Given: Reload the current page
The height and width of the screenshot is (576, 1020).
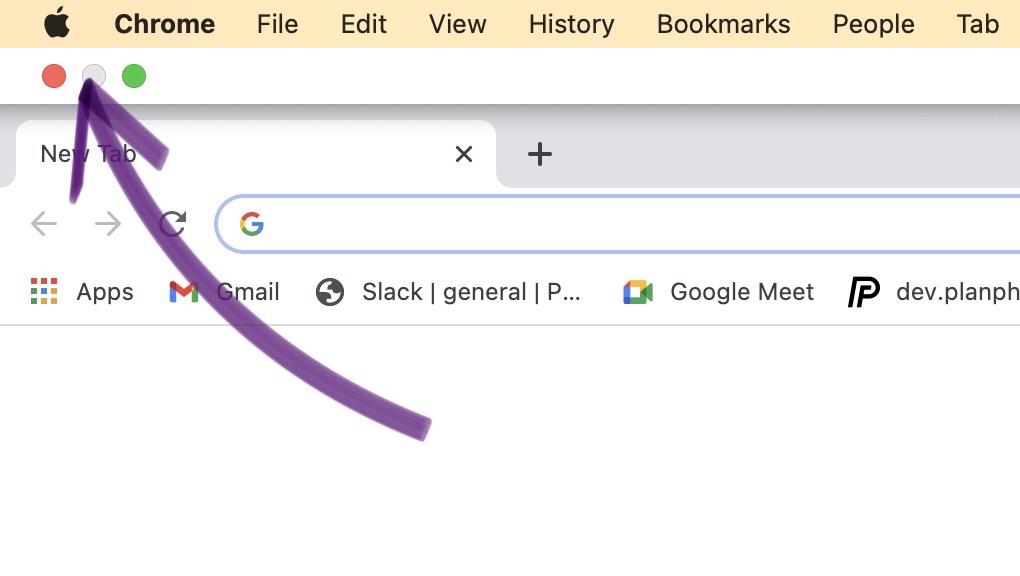Looking at the screenshot, I should coord(171,224).
